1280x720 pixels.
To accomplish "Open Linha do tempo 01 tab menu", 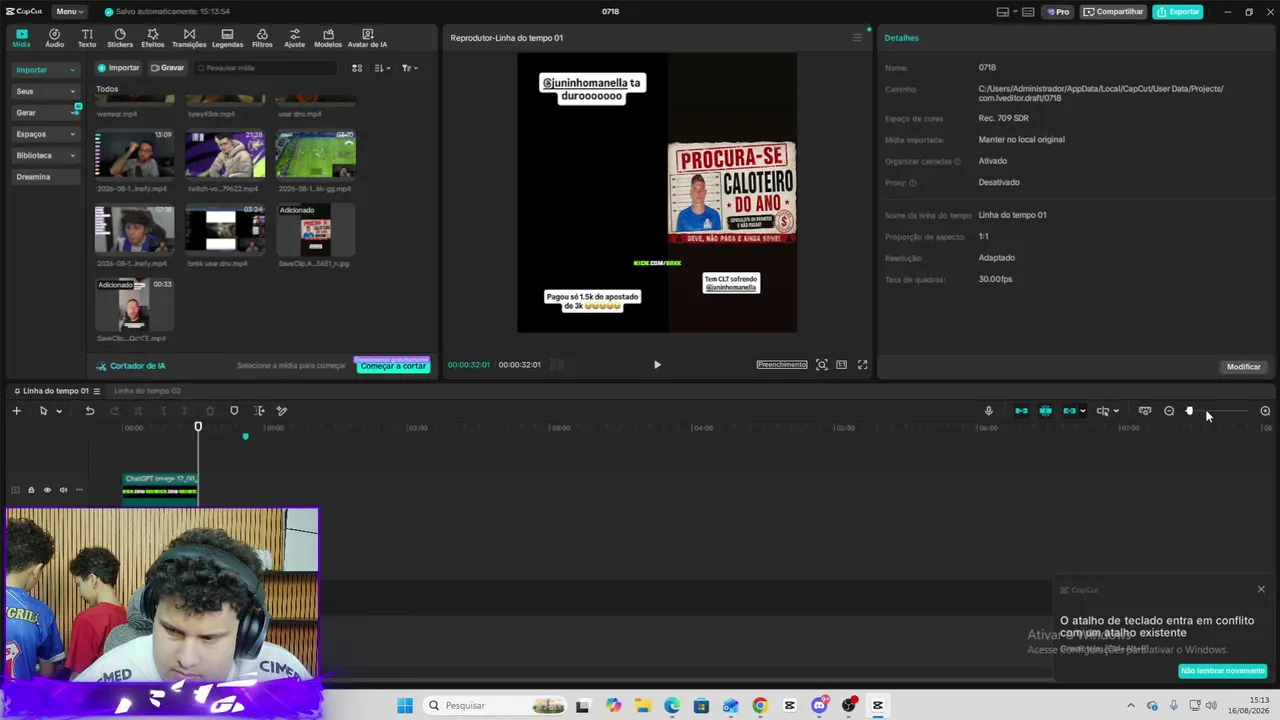I will tap(96, 391).
